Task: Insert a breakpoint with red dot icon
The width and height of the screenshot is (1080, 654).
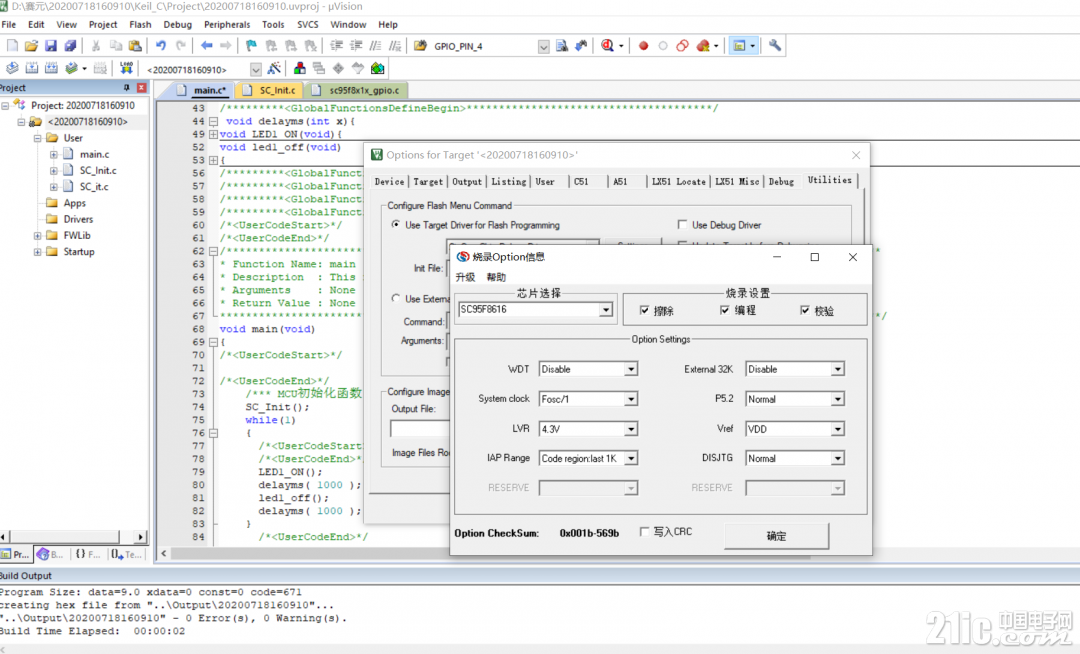Action: [x=643, y=46]
